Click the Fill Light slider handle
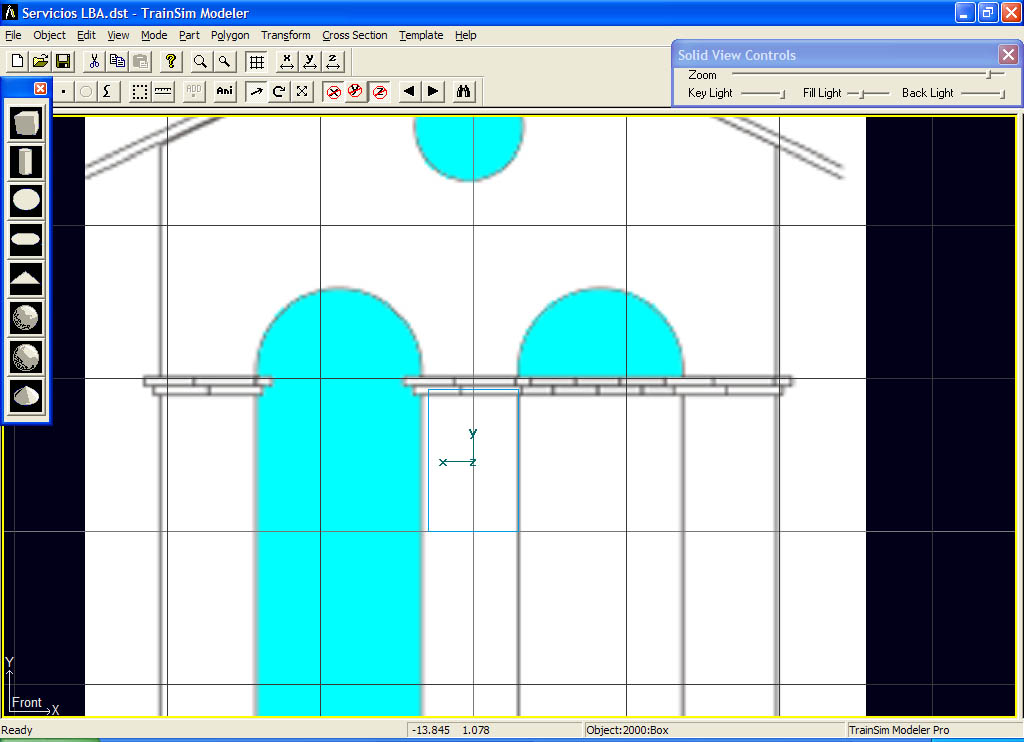This screenshot has width=1024, height=742. tap(860, 93)
